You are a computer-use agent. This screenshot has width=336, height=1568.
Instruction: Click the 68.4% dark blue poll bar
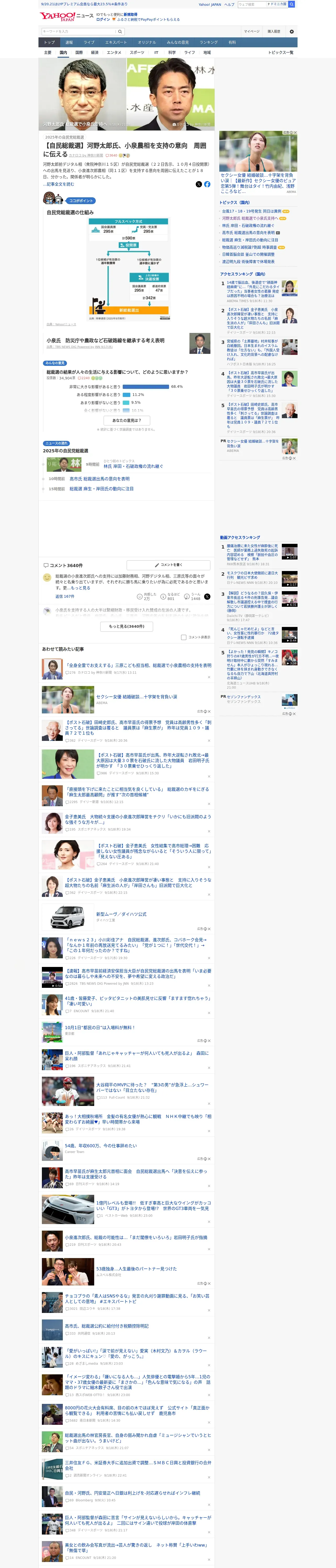click(146, 387)
